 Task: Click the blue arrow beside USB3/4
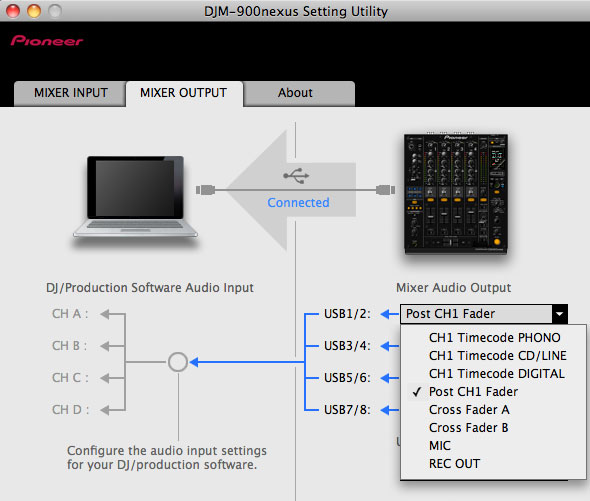[x=389, y=346]
